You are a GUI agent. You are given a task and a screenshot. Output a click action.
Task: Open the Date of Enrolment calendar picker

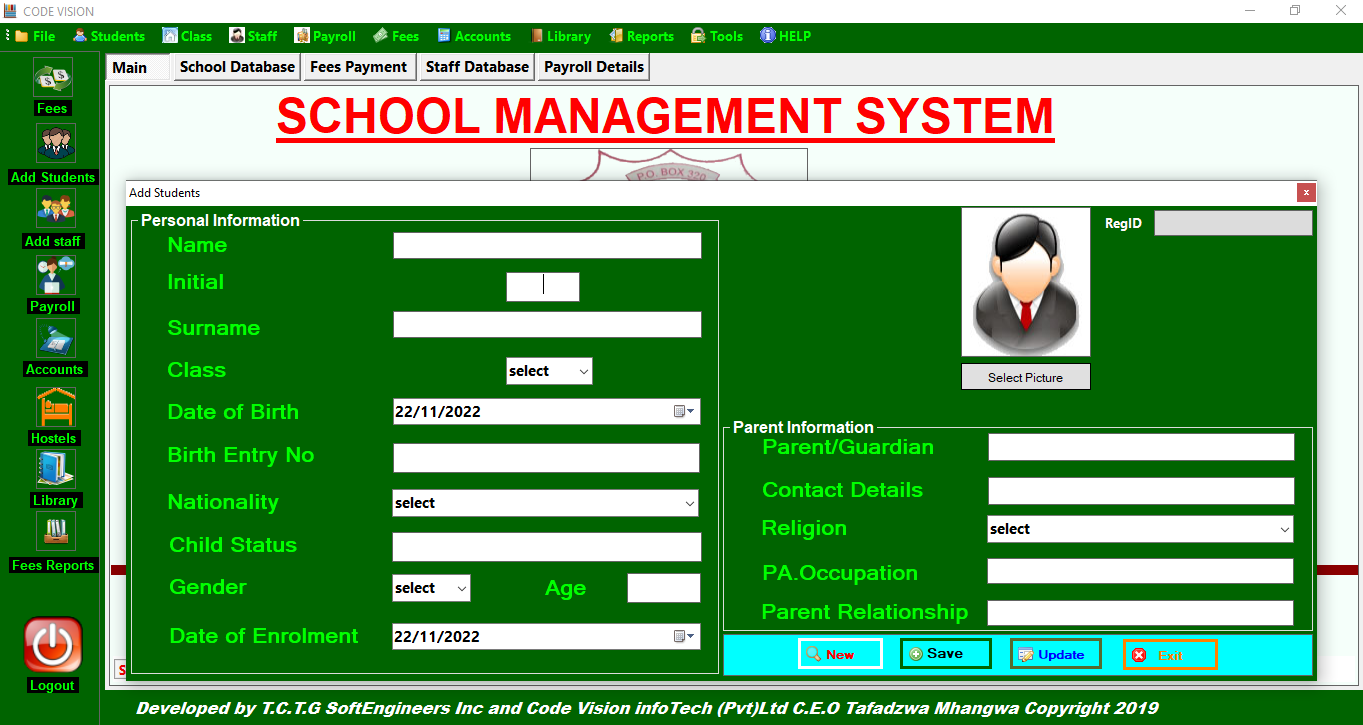tap(684, 636)
